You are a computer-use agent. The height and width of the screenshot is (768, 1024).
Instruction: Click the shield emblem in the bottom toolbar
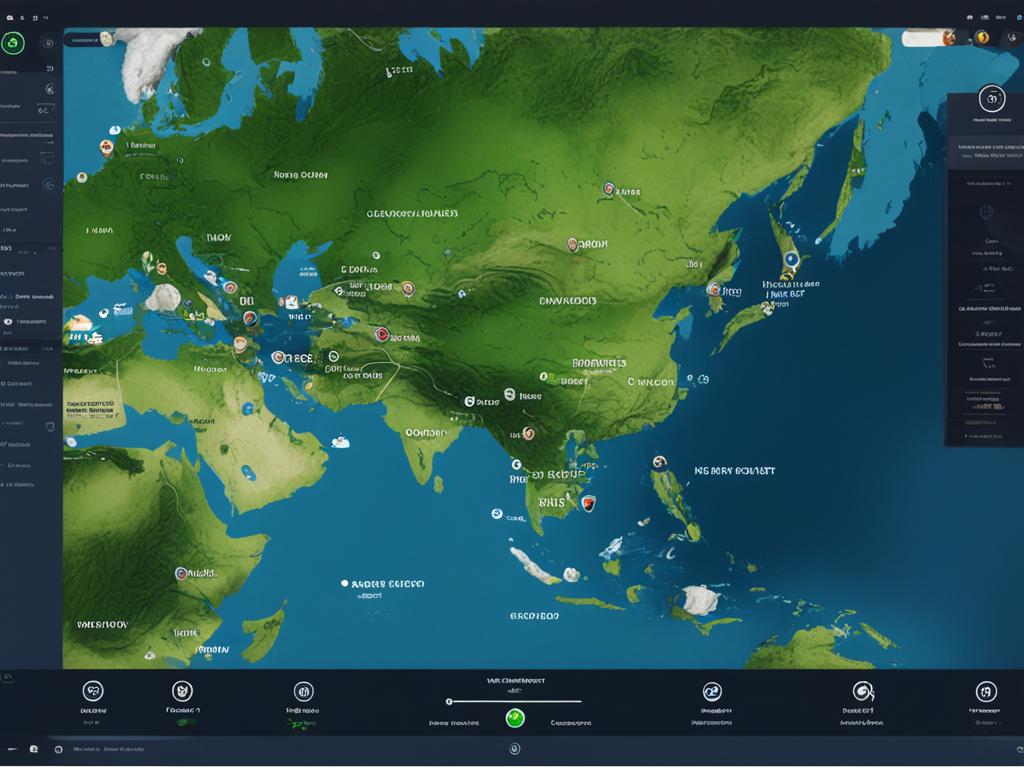[x=181, y=692]
